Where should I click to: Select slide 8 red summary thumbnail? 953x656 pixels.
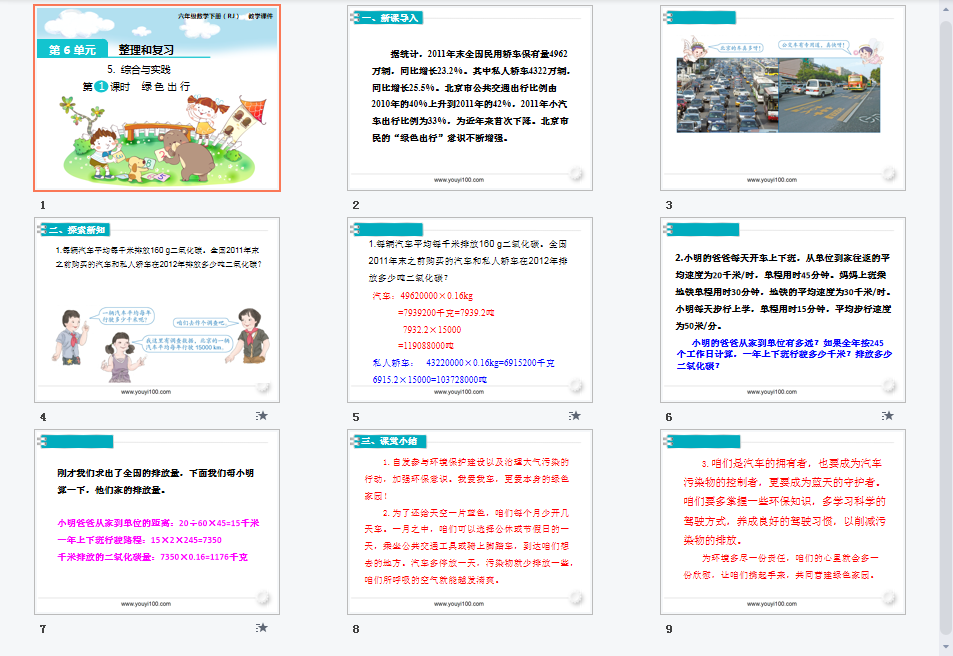point(470,522)
